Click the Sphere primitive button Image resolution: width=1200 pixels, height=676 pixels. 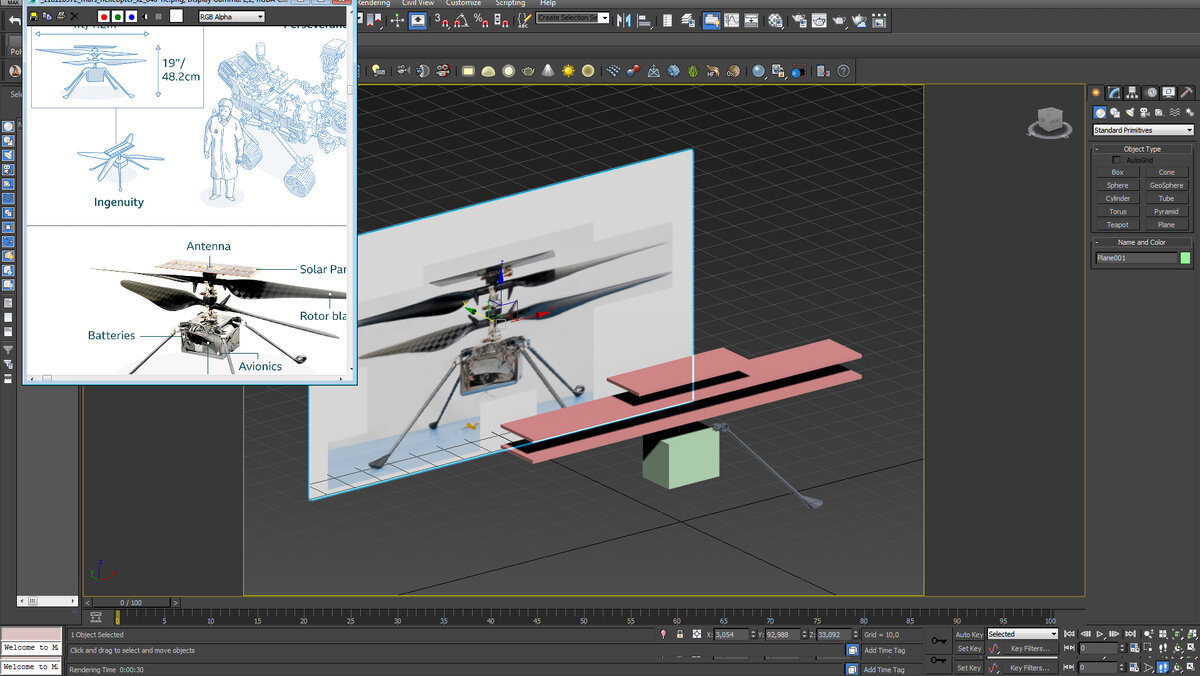tap(1118, 185)
